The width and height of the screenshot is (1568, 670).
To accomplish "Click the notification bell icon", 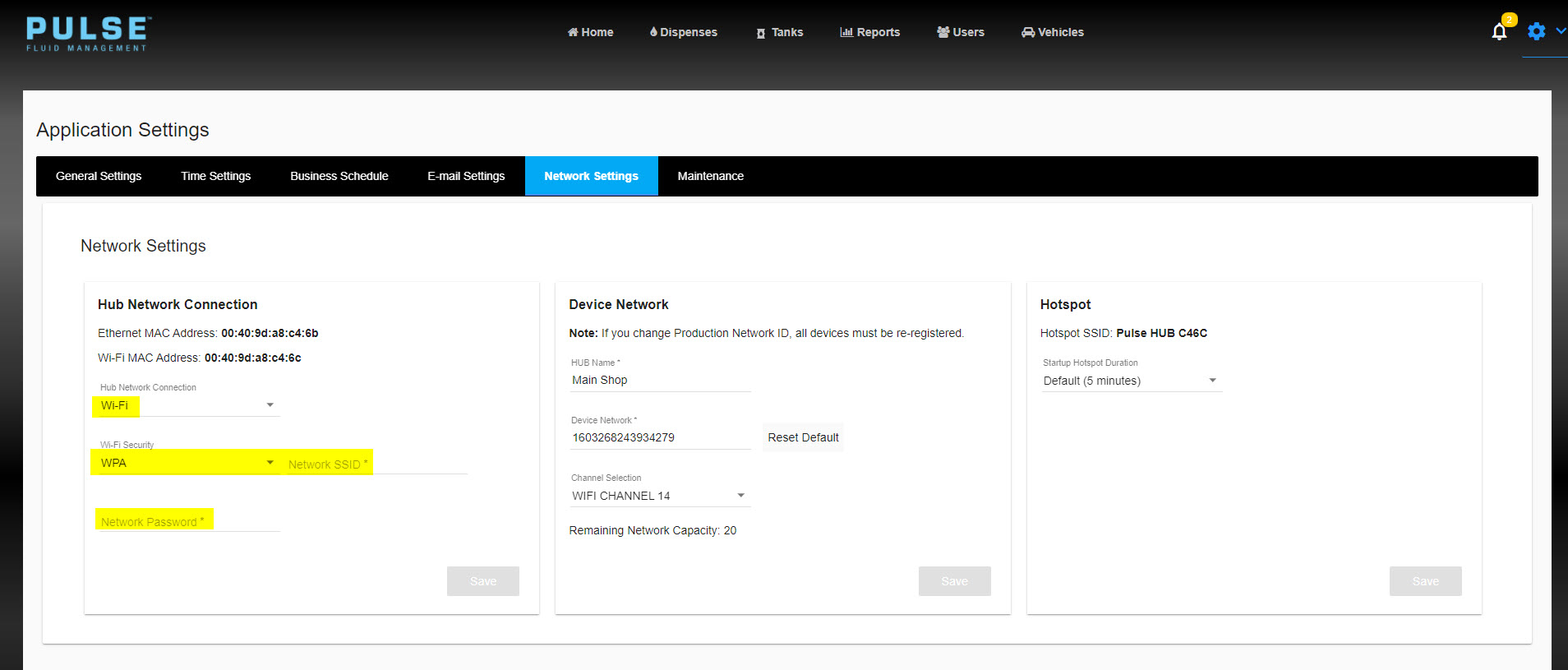I will 1499,32.
